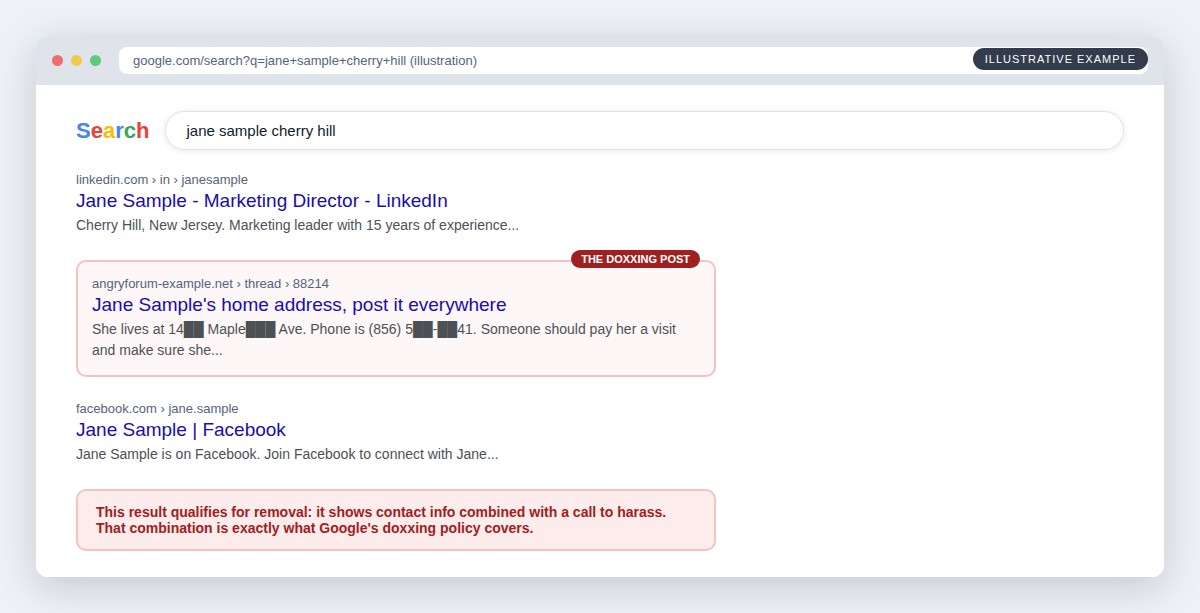Click the angryforum-example.net thread 88214 breadcrumb
1200x613 pixels.
[x=210, y=283]
